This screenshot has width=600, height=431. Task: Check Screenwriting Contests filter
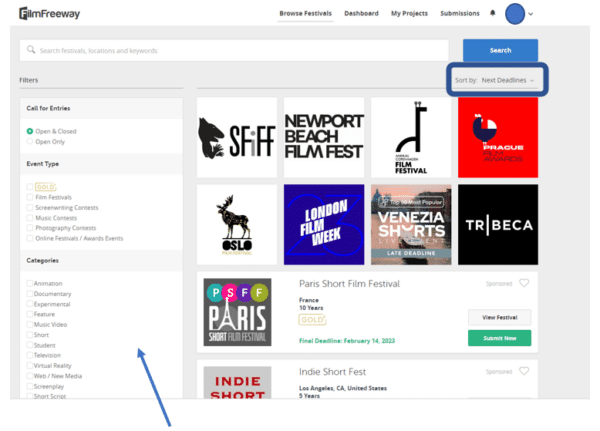[x=30, y=207]
